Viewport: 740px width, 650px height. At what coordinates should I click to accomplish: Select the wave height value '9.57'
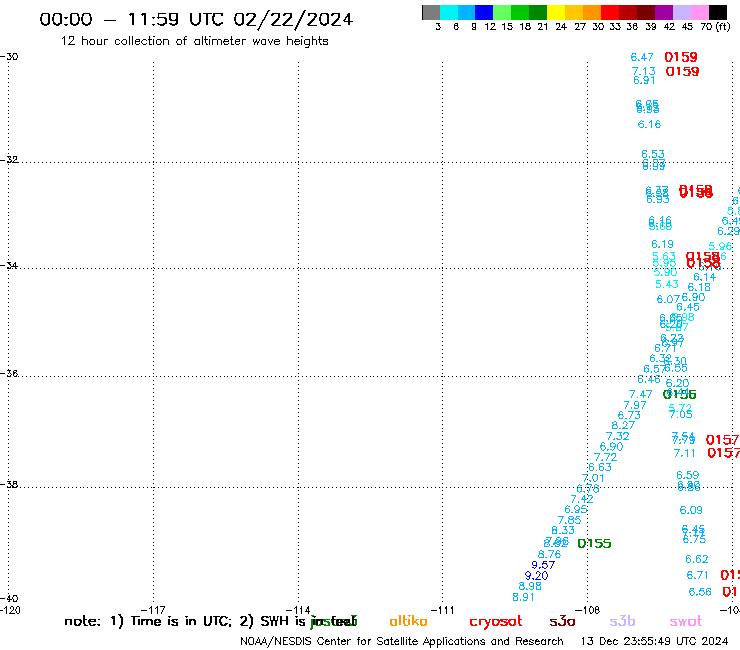[x=543, y=565]
